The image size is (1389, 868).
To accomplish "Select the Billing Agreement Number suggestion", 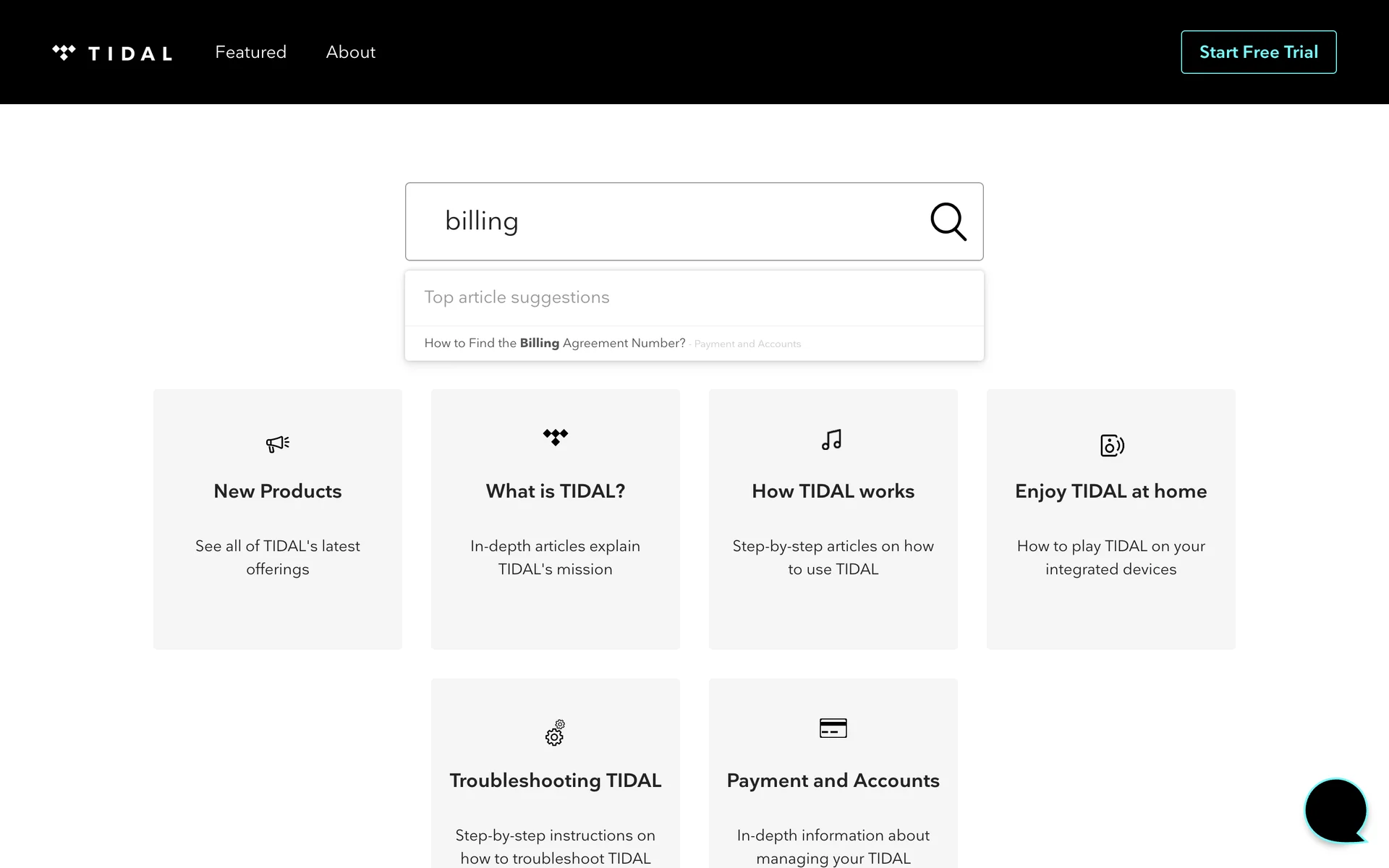I will 555,343.
